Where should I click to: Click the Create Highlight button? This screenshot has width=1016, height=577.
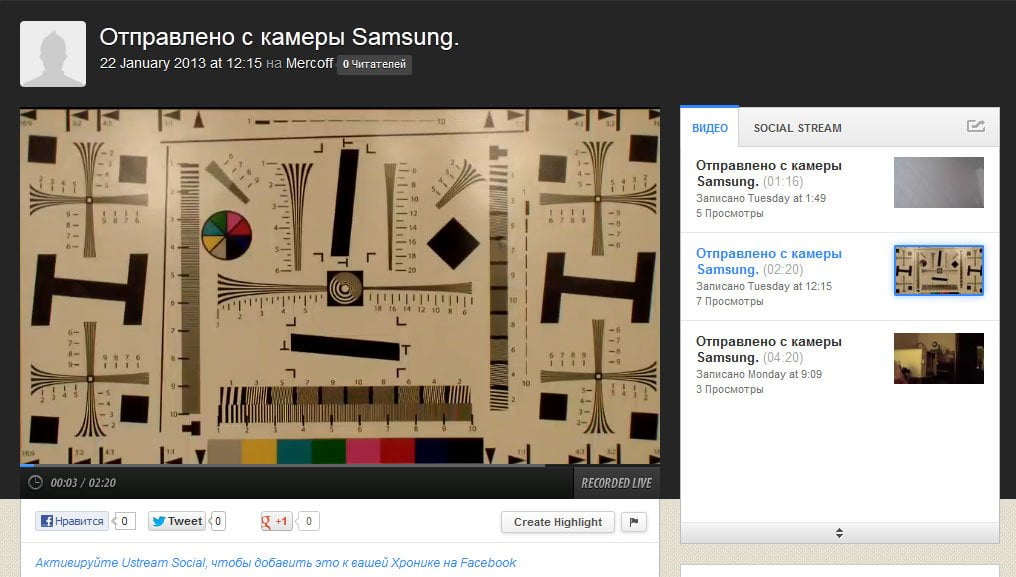(558, 522)
